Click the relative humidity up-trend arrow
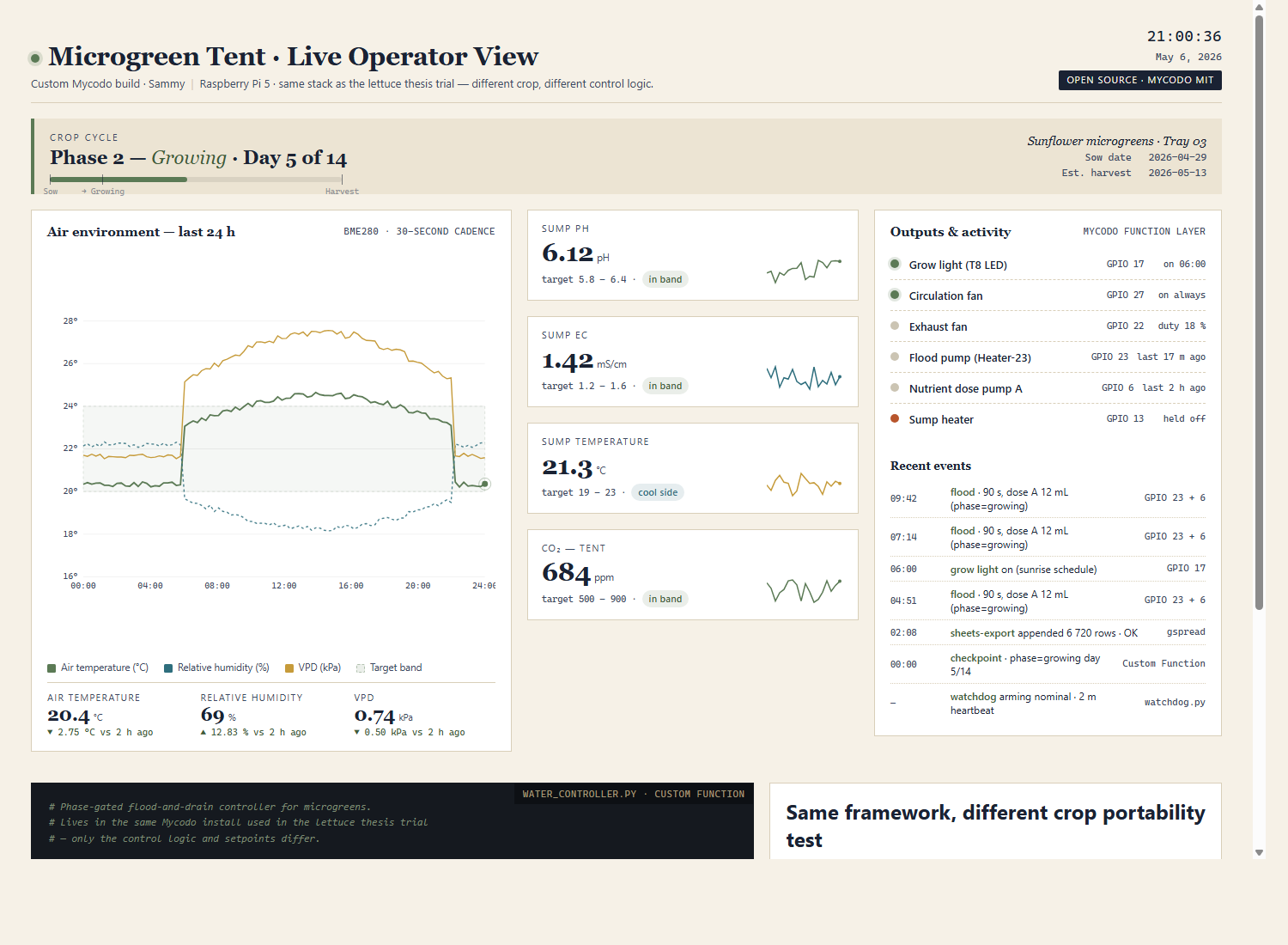The width and height of the screenshot is (1288, 945). click(x=204, y=732)
